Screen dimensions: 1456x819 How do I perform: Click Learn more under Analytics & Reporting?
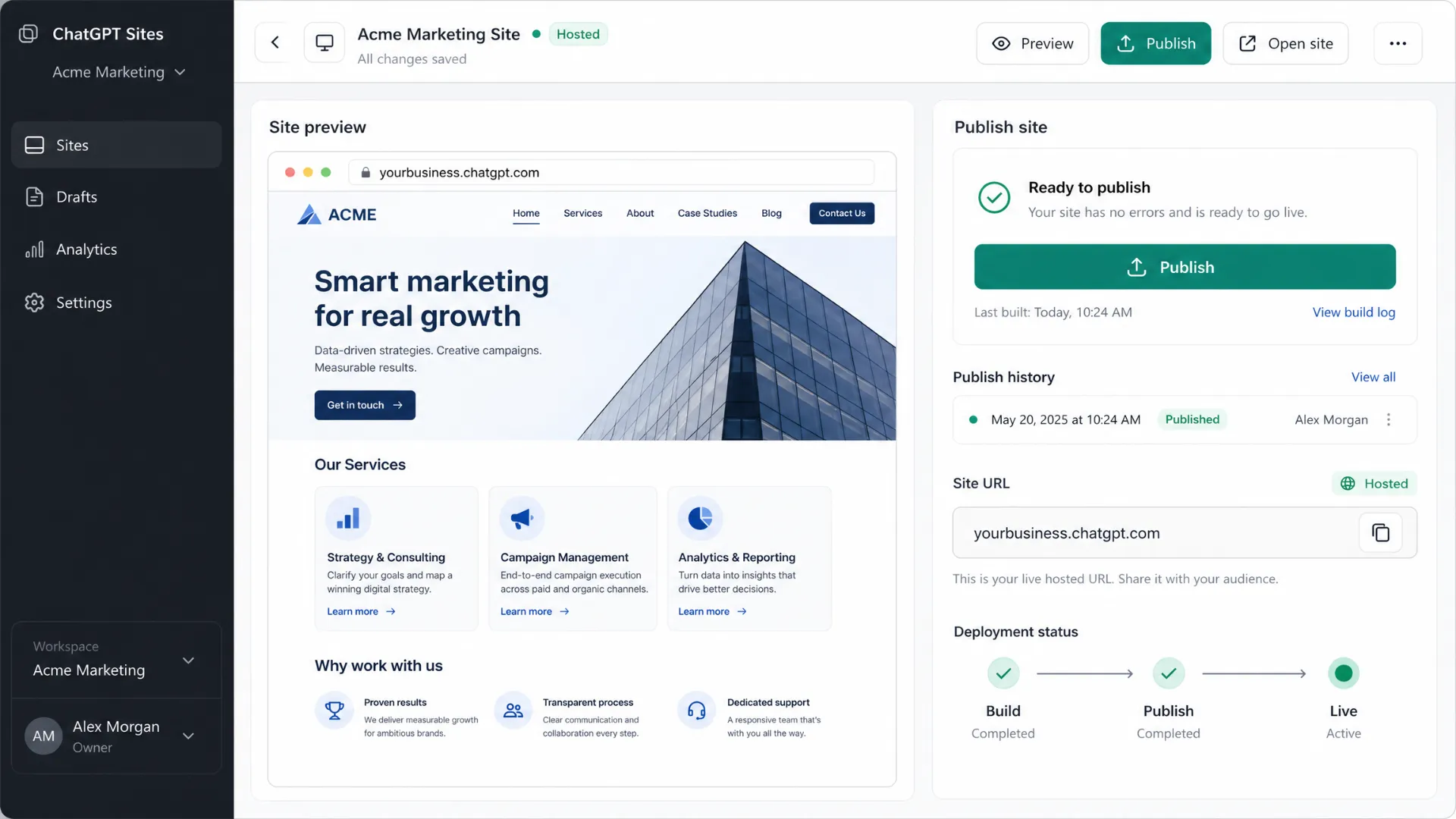click(x=712, y=611)
